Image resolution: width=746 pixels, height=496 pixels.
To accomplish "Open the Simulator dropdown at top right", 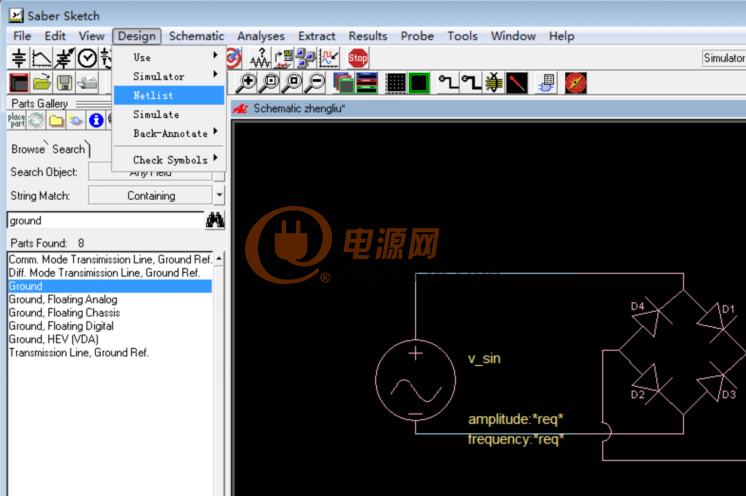I will coord(724,58).
